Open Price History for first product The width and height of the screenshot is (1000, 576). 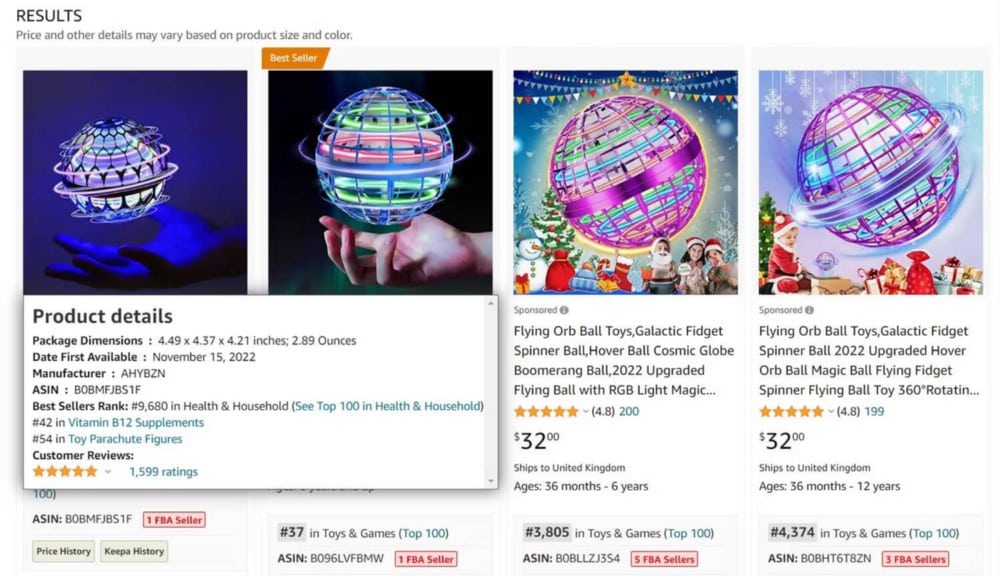pyautogui.click(x=63, y=551)
